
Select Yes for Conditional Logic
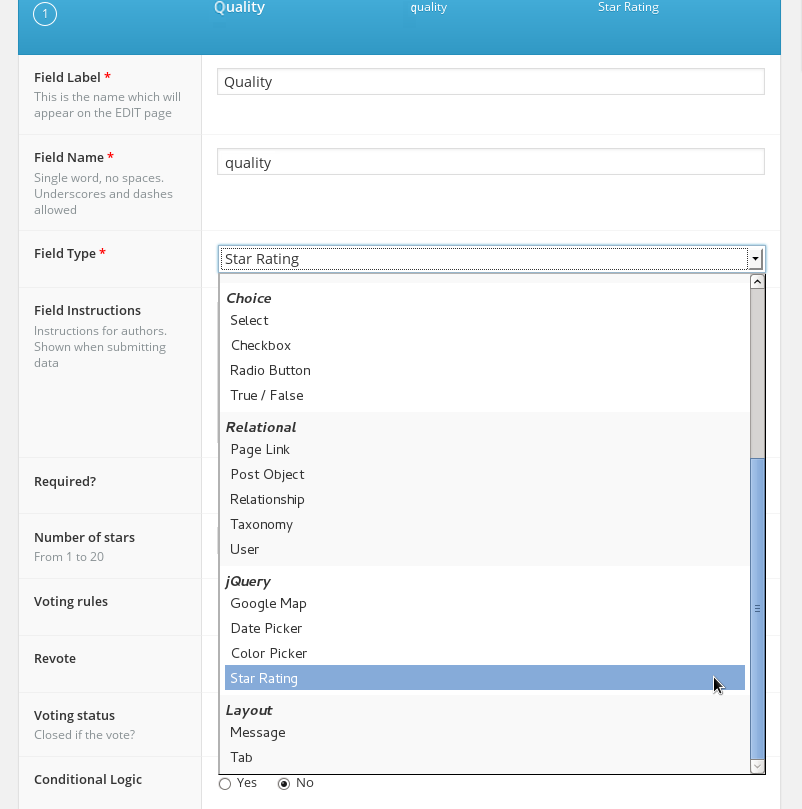click(x=225, y=784)
